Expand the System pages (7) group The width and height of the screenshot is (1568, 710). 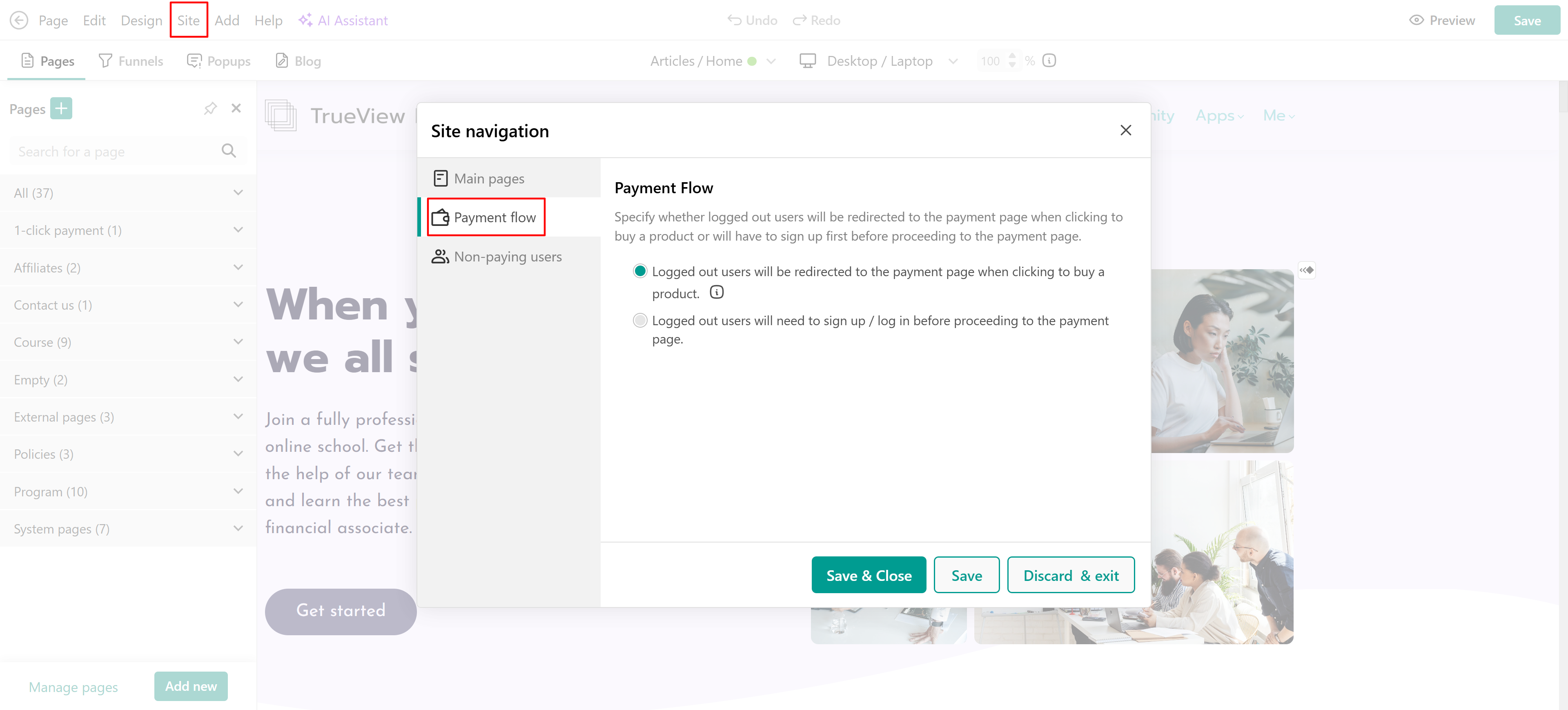tap(238, 529)
